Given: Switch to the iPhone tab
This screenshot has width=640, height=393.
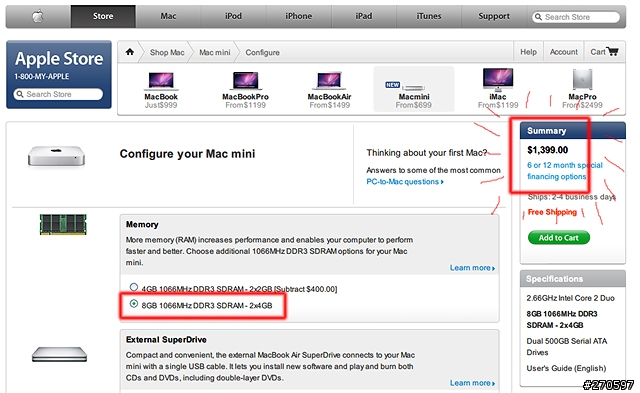Looking at the screenshot, I should (x=298, y=16).
